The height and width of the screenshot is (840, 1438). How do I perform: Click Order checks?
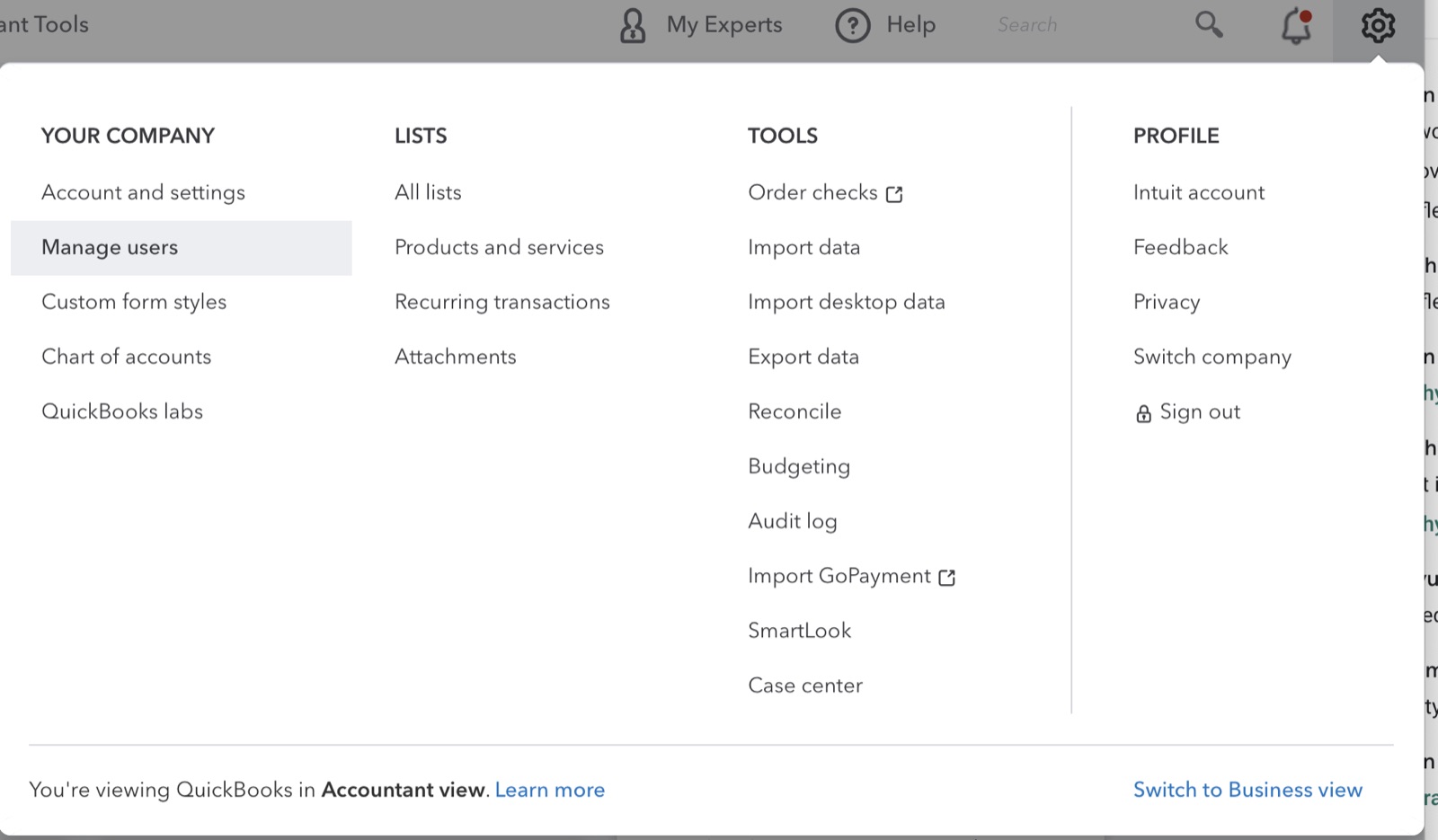pos(812,192)
